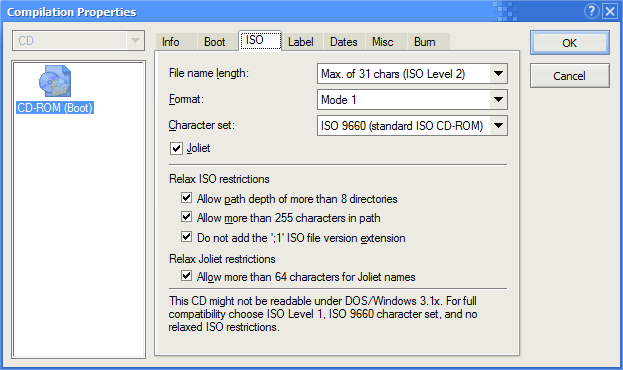
Task: Uncheck Allow path depth of more than 8 directories
Action: pyautogui.click(x=186, y=198)
